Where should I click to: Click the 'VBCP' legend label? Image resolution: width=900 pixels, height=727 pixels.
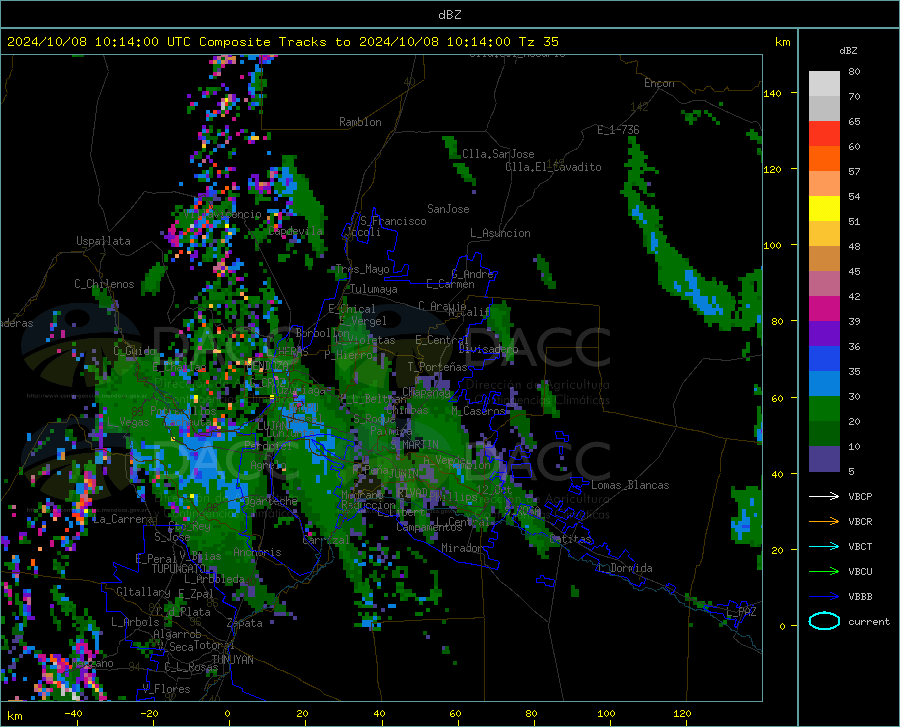click(x=860, y=496)
